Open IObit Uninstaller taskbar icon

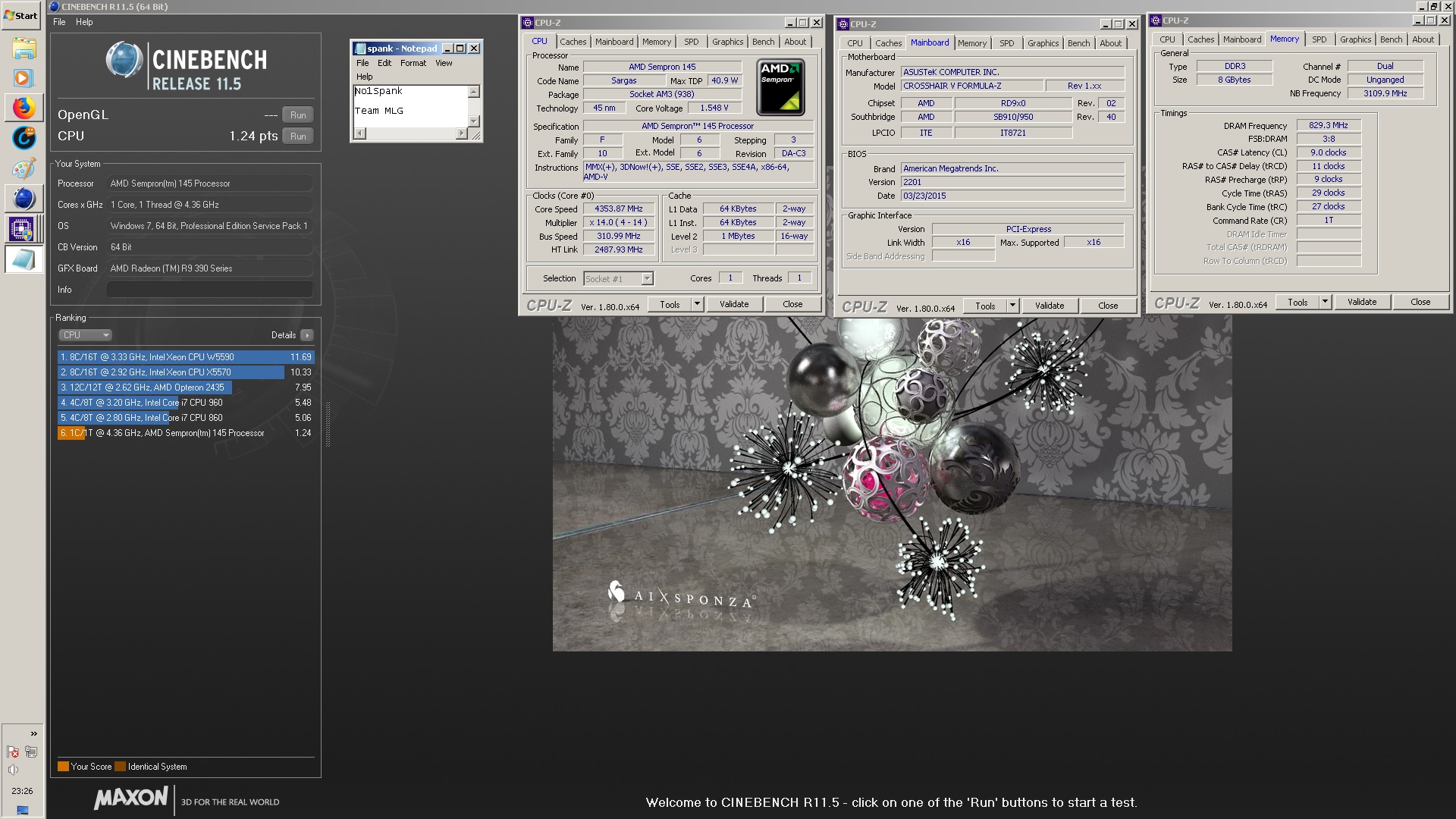24,138
